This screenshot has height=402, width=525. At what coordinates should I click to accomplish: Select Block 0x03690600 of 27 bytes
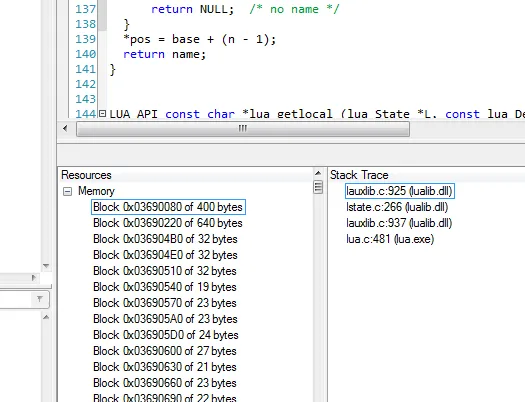(165, 351)
